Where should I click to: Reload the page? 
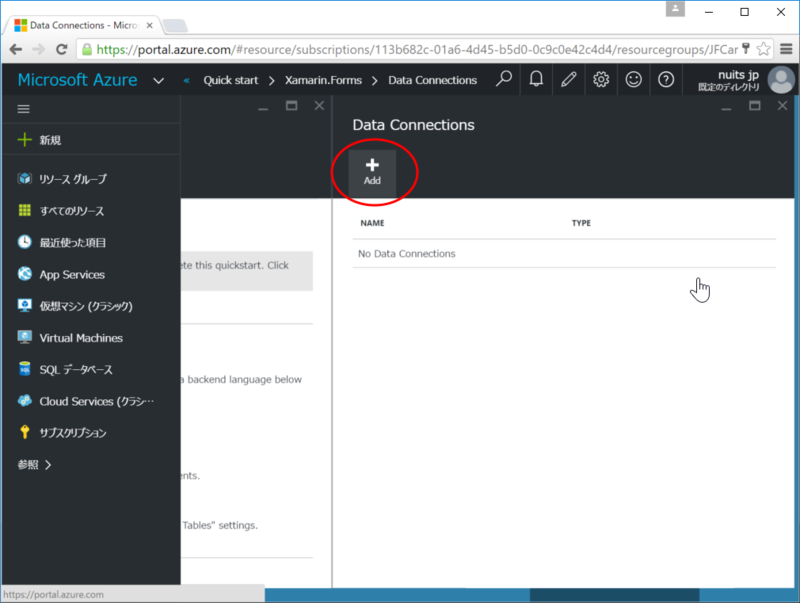61,49
